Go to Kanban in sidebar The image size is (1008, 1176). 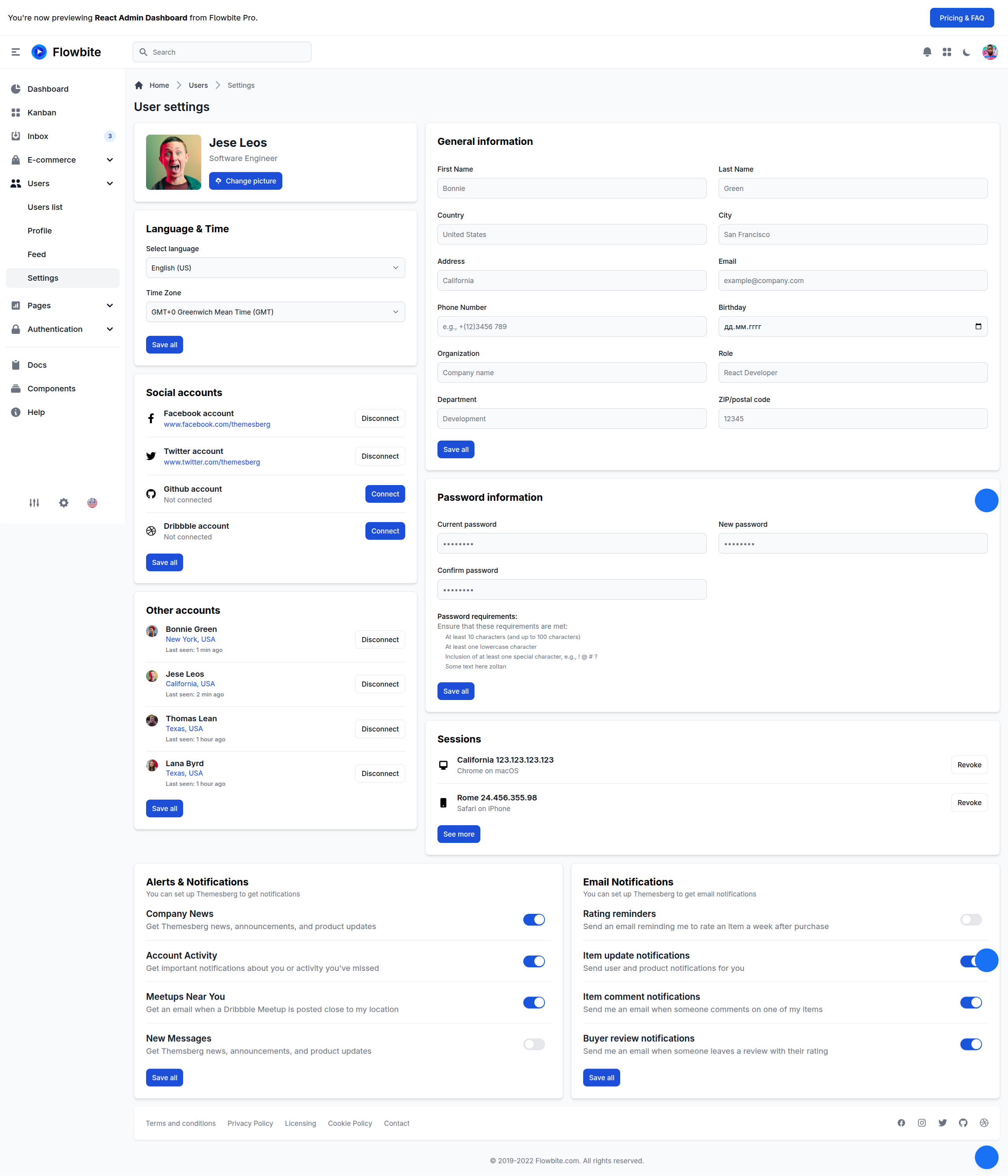pos(42,112)
